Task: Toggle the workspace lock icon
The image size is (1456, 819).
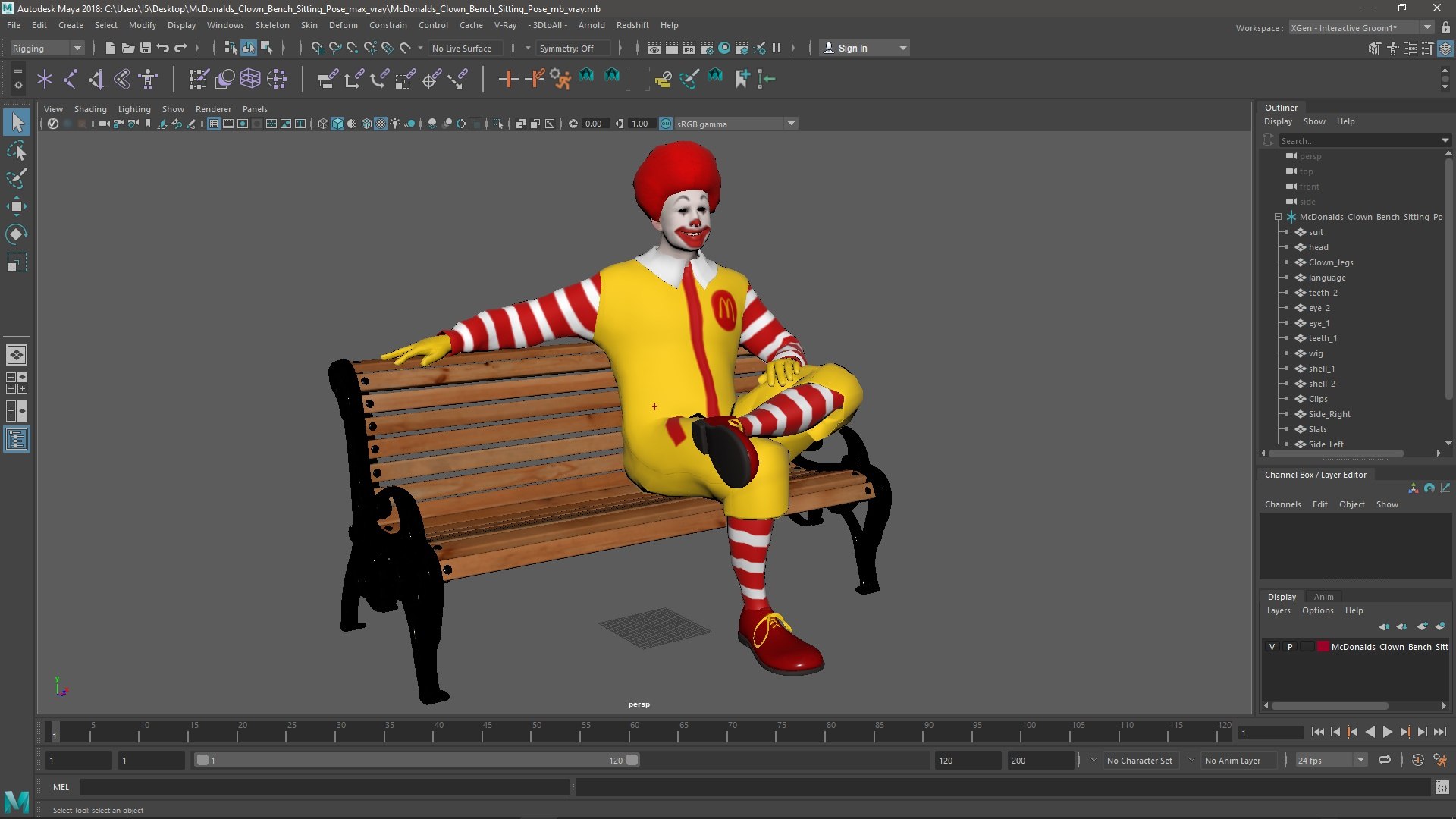Action: click(x=1445, y=28)
